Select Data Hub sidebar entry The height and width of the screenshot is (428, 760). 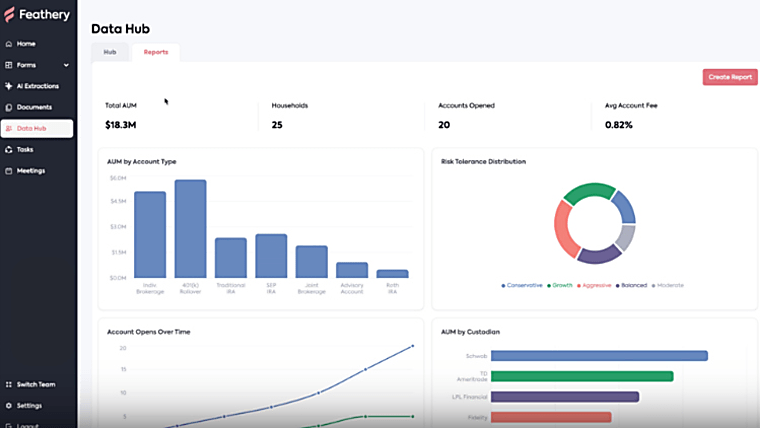(x=37, y=128)
